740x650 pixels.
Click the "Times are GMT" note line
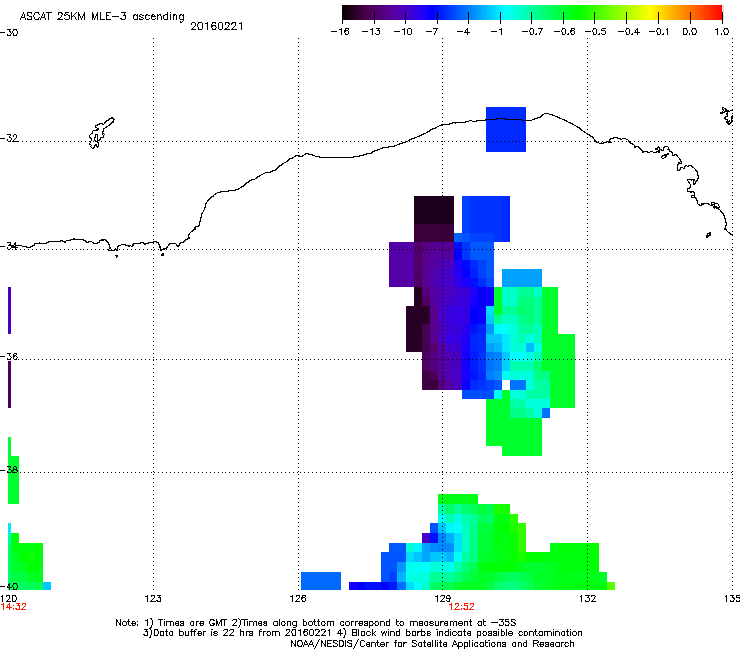coord(316,623)
